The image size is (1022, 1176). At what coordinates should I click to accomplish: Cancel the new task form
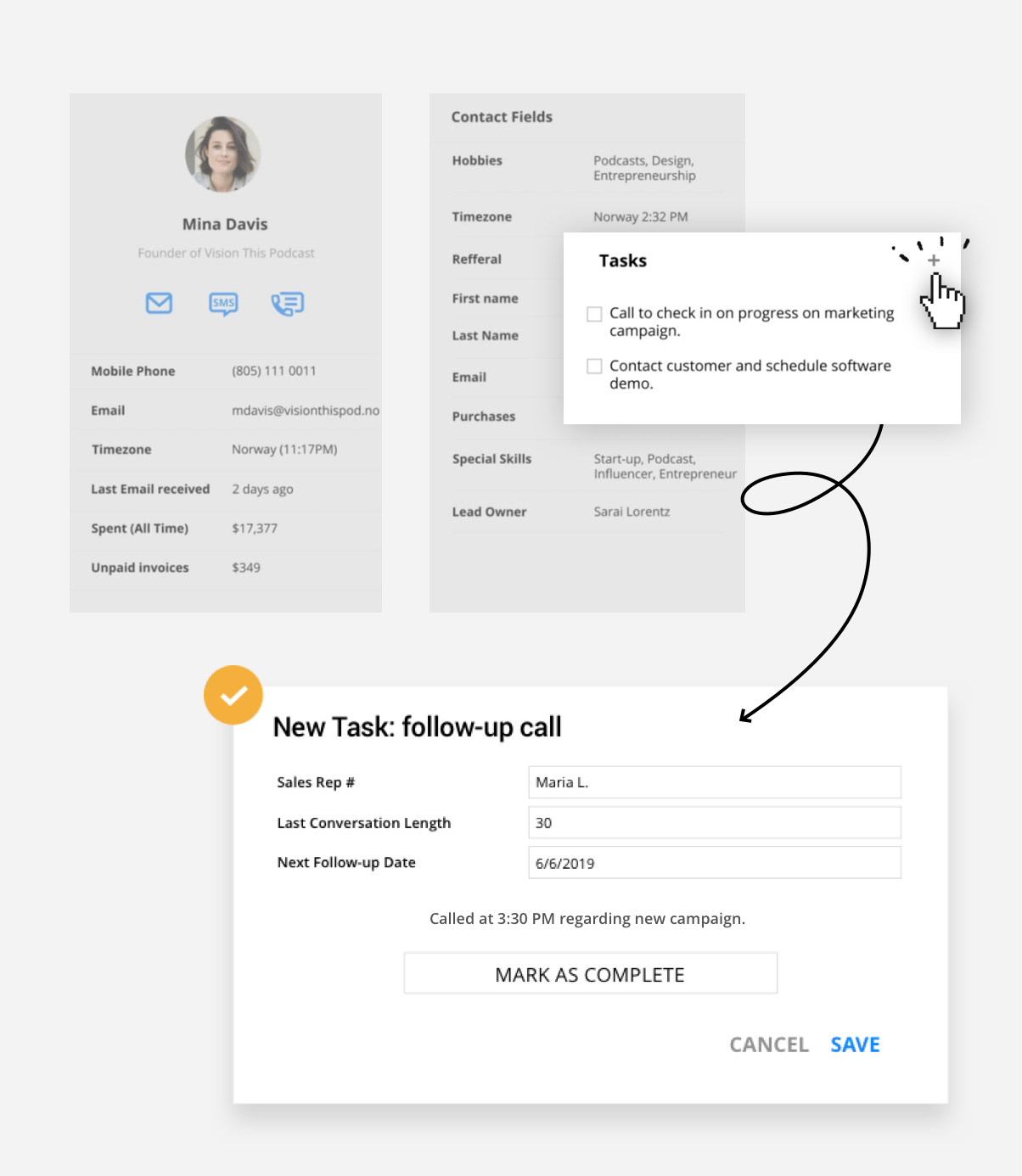[768, 1044]
